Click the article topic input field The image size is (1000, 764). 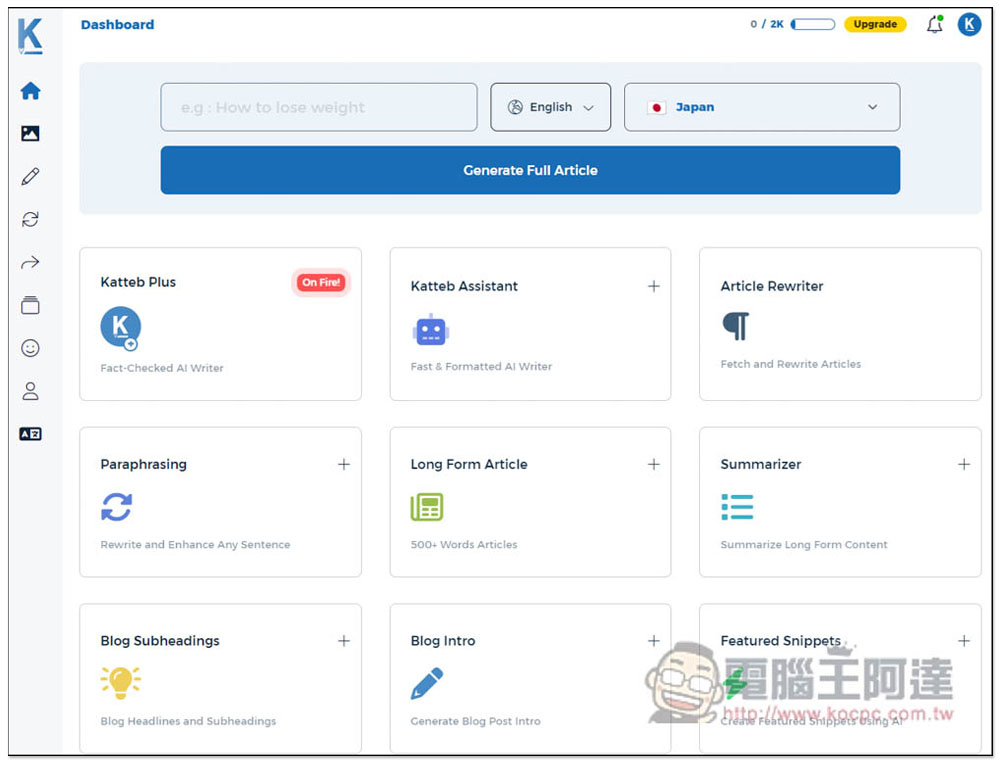(318, 107)
